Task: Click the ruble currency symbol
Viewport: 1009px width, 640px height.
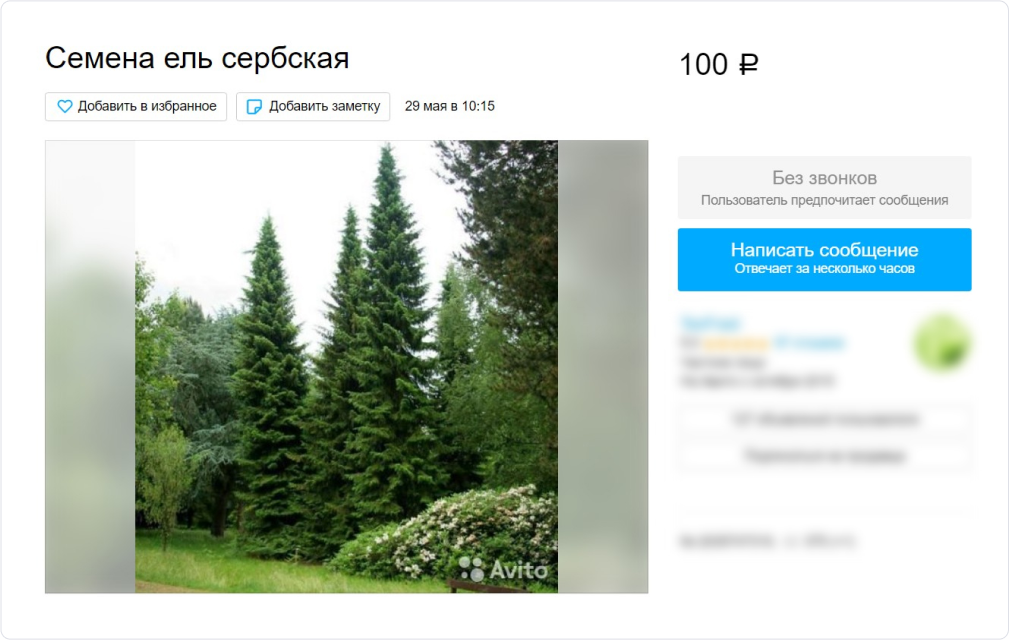Action: 748,64
